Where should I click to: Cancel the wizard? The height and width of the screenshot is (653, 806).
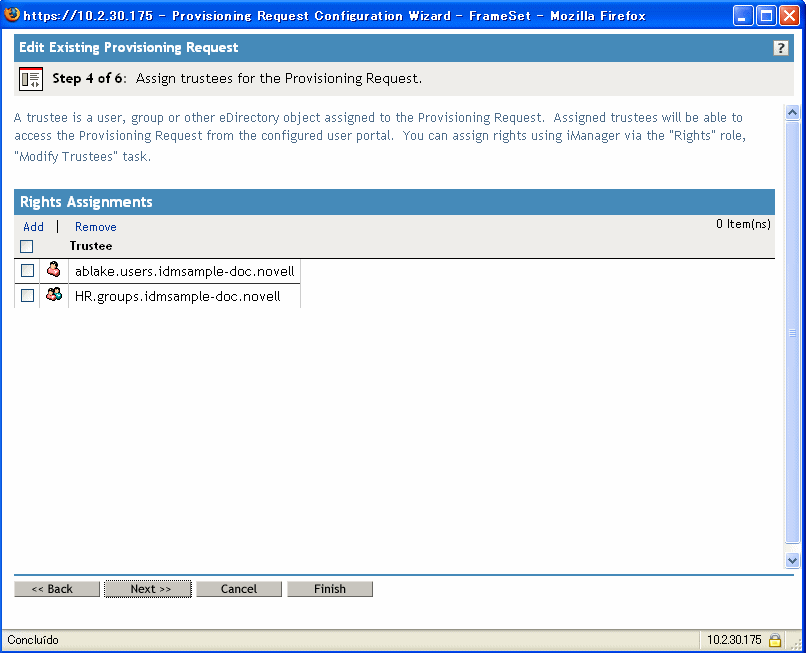239,589
